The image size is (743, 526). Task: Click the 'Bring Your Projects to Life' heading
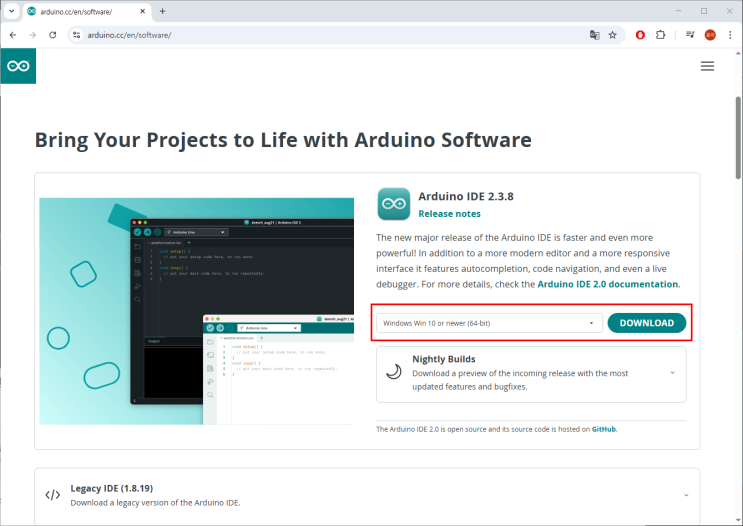pos(283,140)
